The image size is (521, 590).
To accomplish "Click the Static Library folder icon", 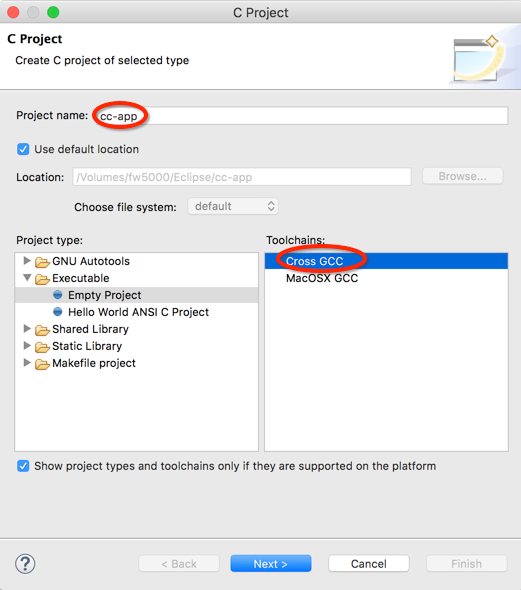I will pos(42,347).
